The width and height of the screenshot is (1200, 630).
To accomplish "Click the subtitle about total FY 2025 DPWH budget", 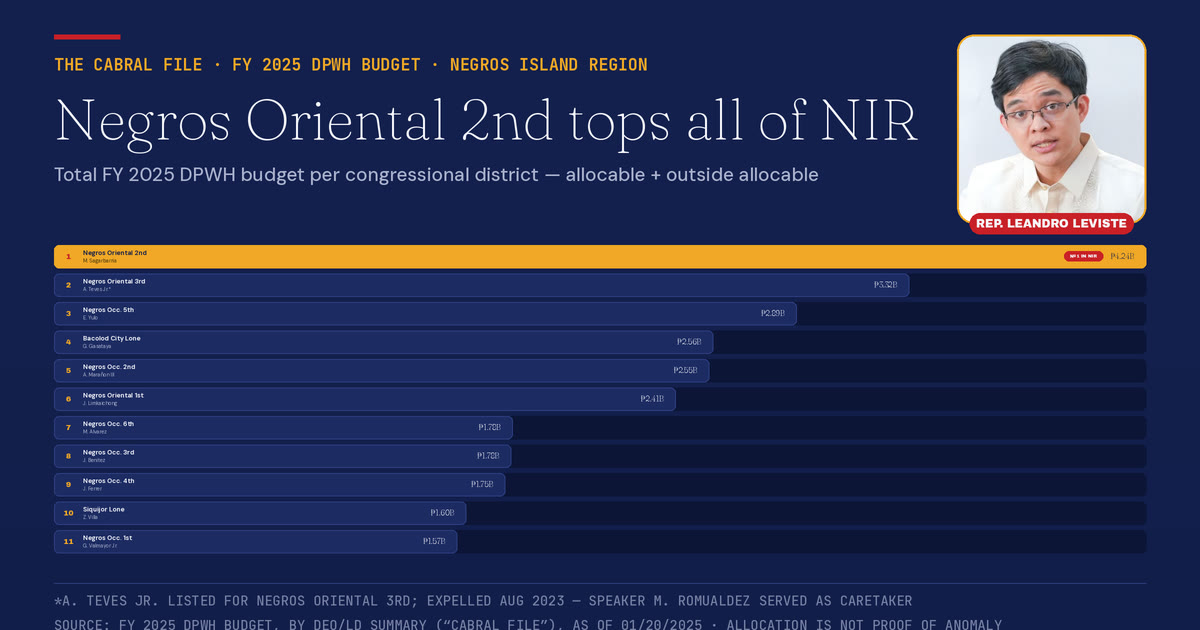I will 436,175.
